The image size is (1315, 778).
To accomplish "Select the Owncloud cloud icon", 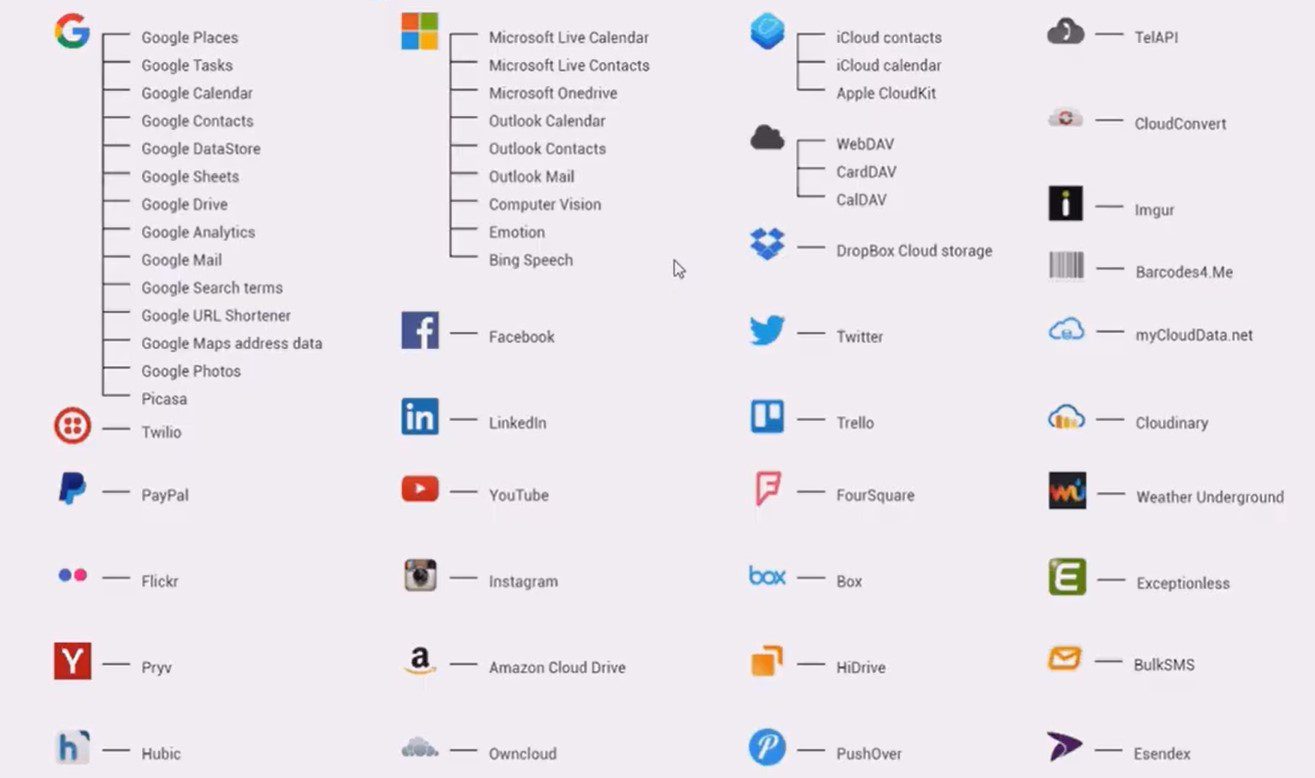I will (420, 747).
